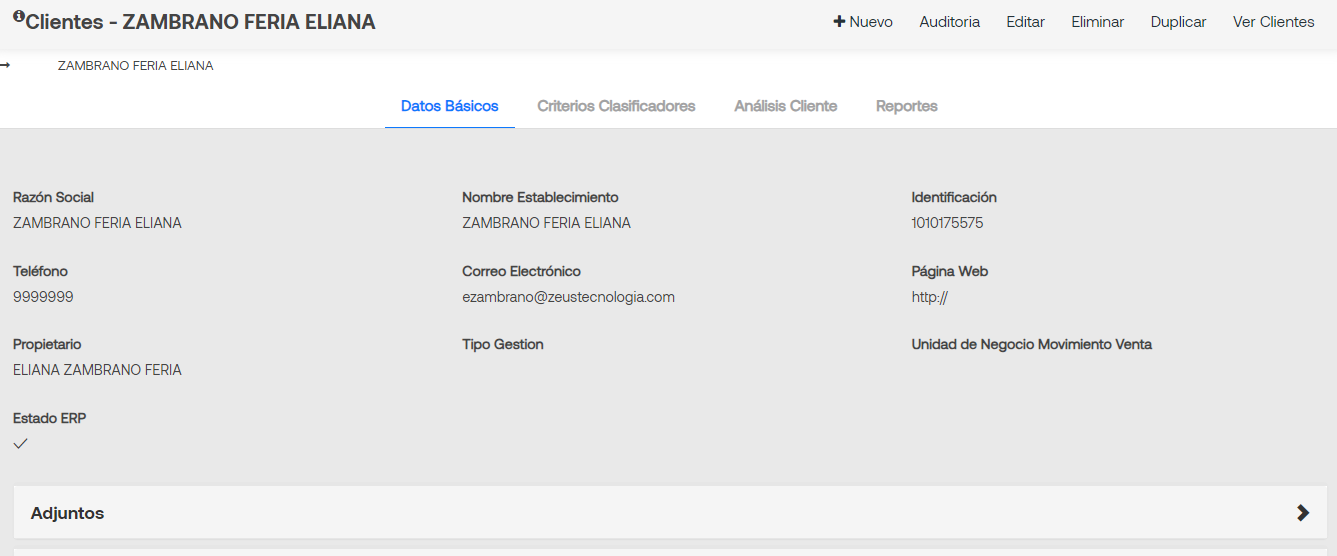Expand the Adjuntos section chevron
The width and height of the screenshot is (1337, 556).
[1302, 513]
